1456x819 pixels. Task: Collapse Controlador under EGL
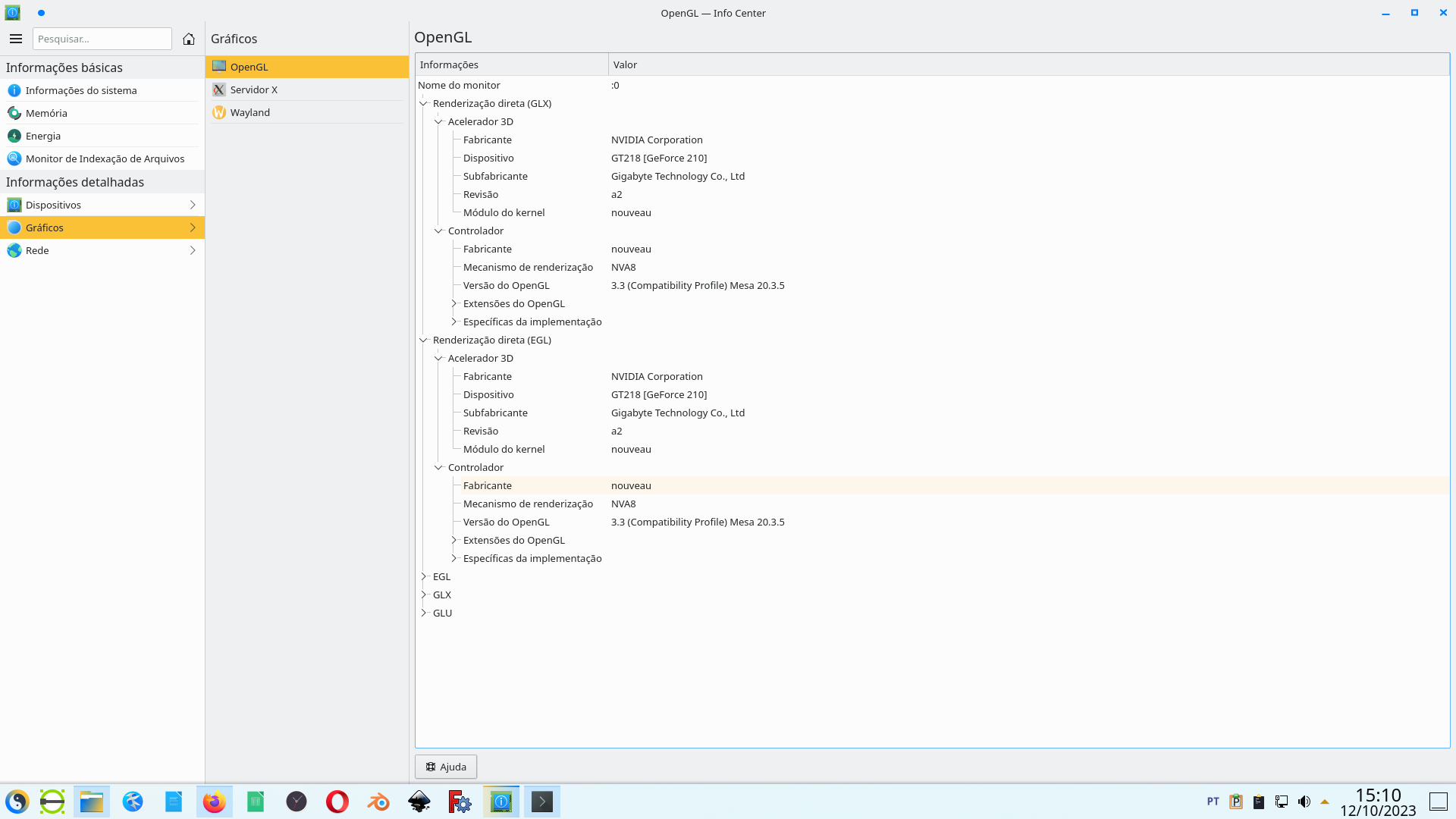coord(438,467)
